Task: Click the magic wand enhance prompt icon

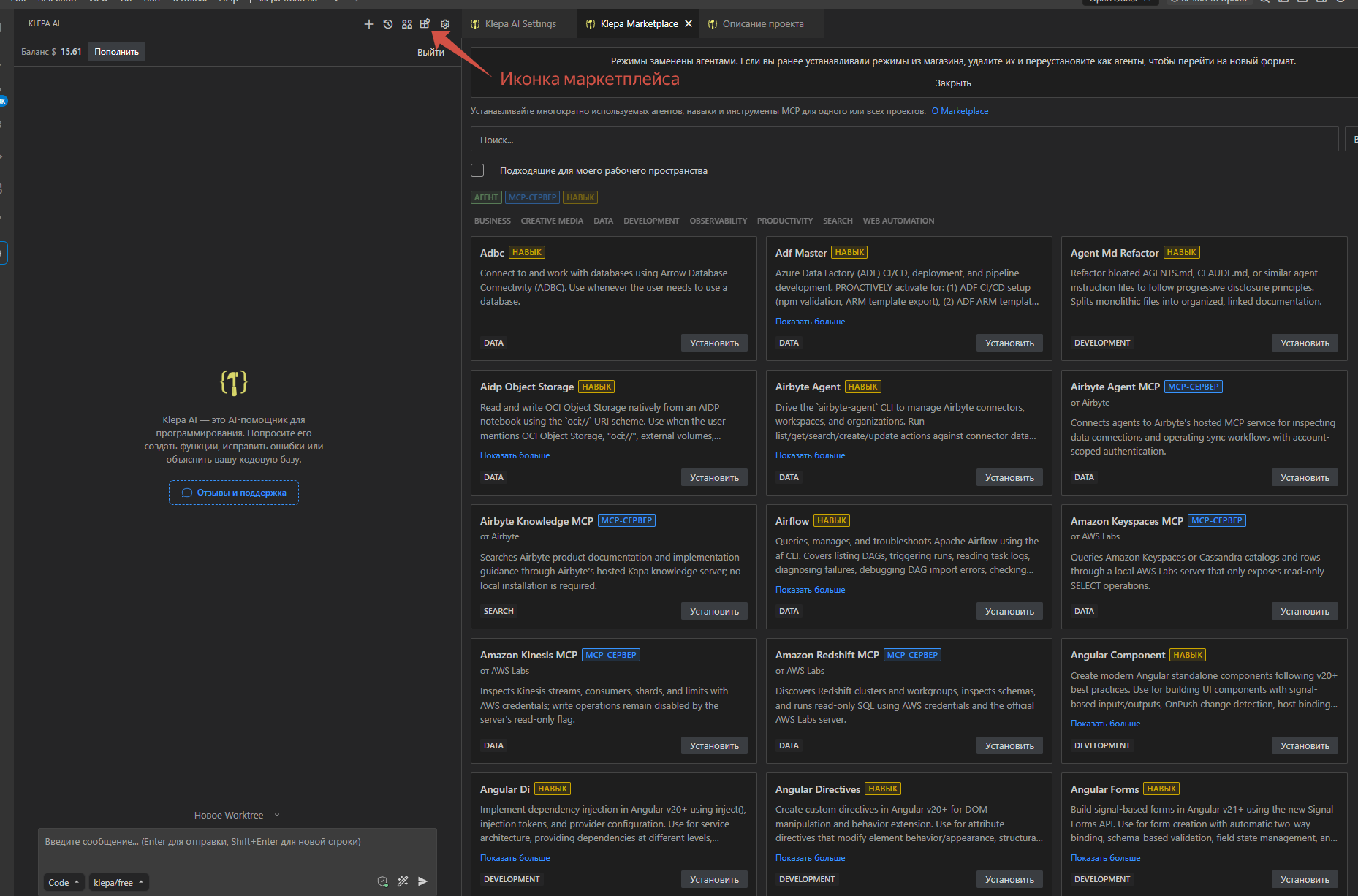Action: (403, 881)
